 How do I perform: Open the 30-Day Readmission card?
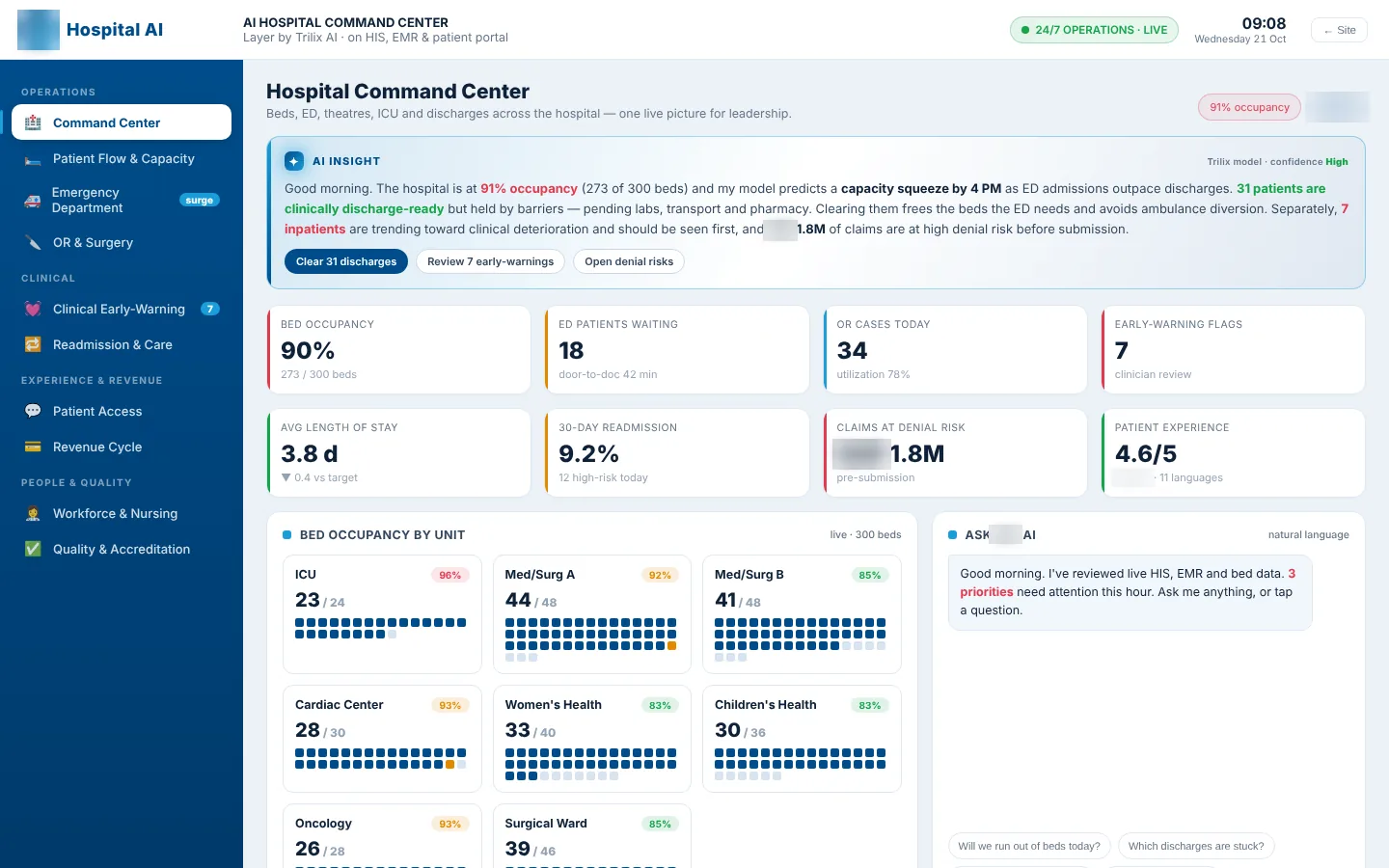pos(676,452)
